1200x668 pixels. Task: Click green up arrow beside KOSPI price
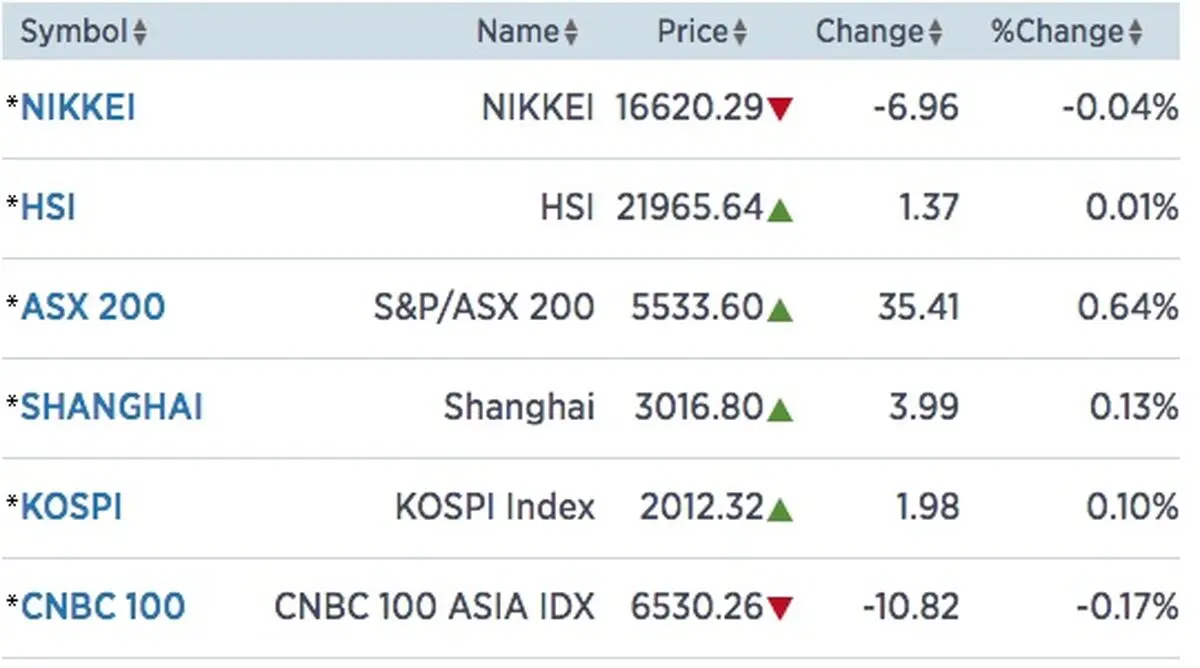point(780,508)
